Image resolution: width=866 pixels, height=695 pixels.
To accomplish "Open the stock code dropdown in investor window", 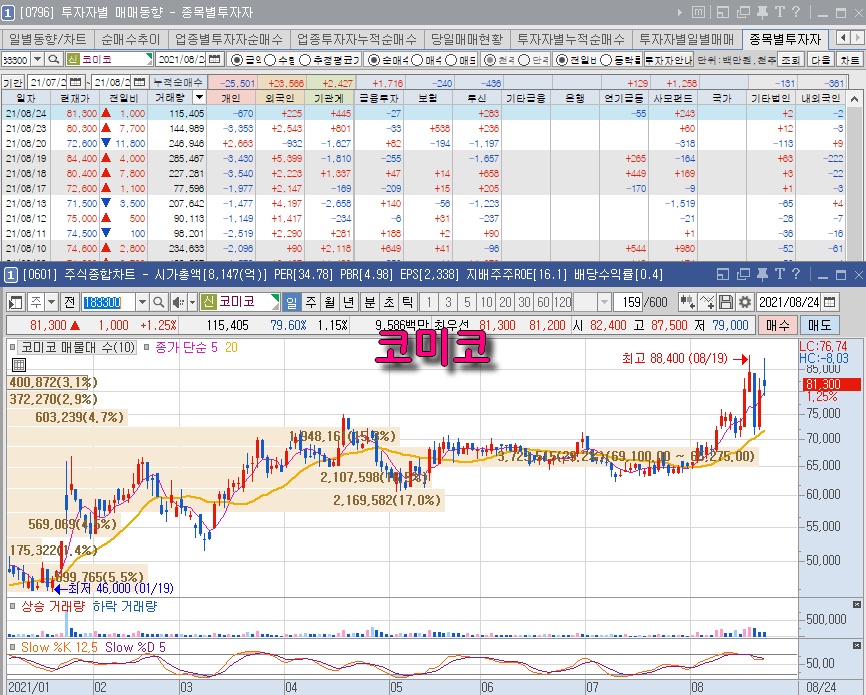I will tap(37, 59).
